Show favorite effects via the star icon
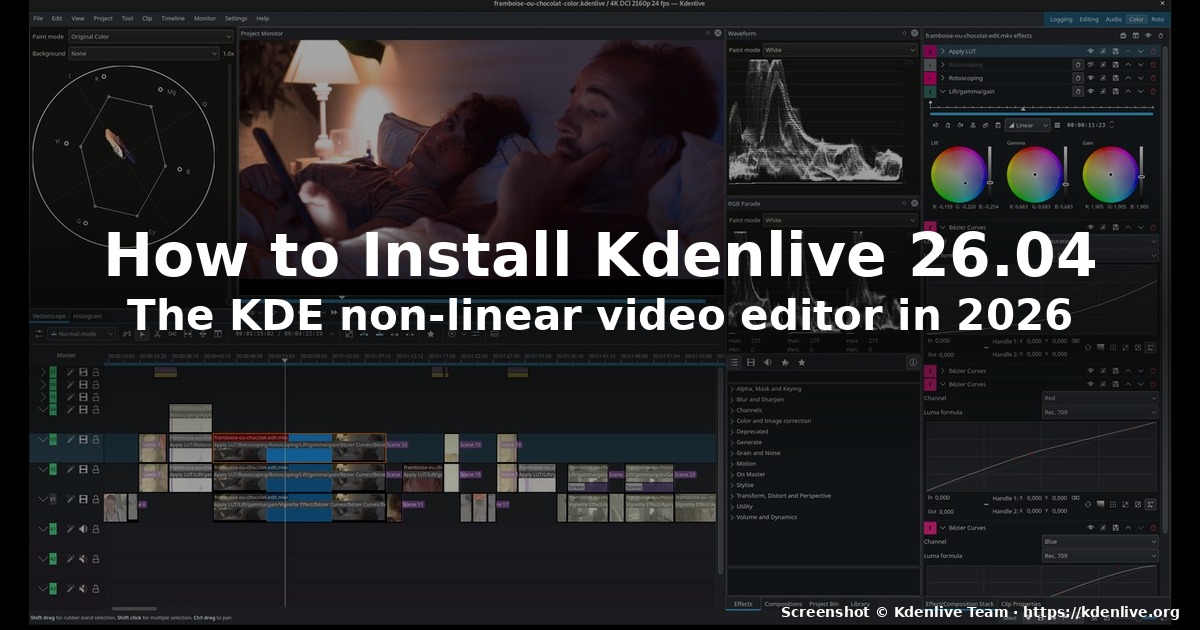 (802, 362)
